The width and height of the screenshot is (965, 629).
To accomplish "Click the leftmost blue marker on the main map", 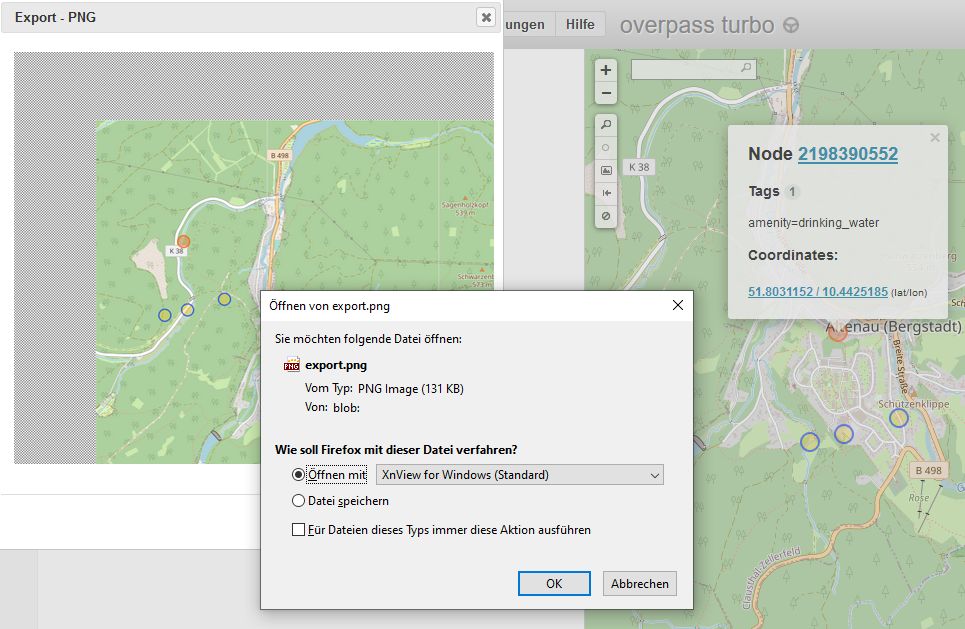I will point(810,441).
